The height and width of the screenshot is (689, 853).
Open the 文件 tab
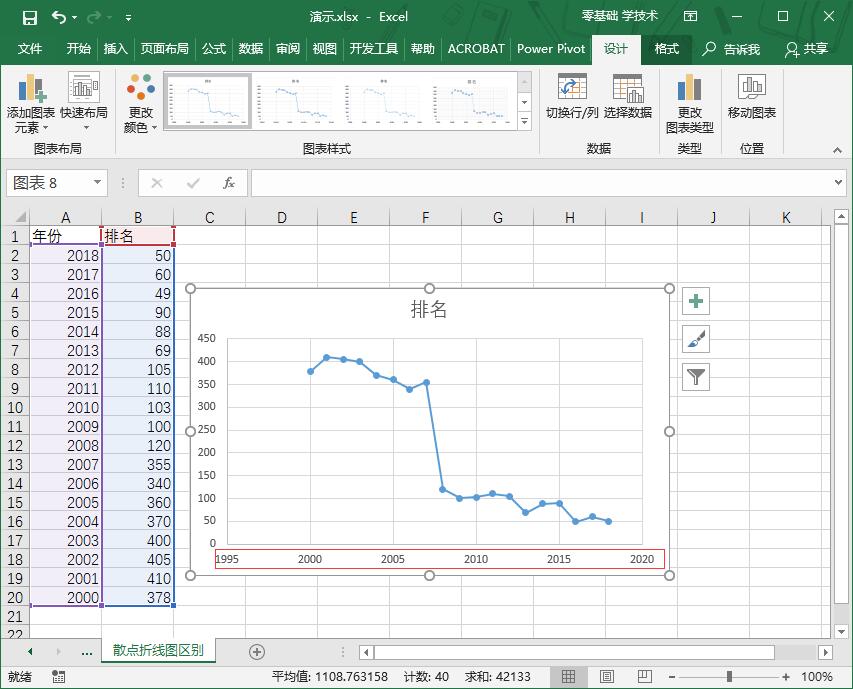pos(29,49)
